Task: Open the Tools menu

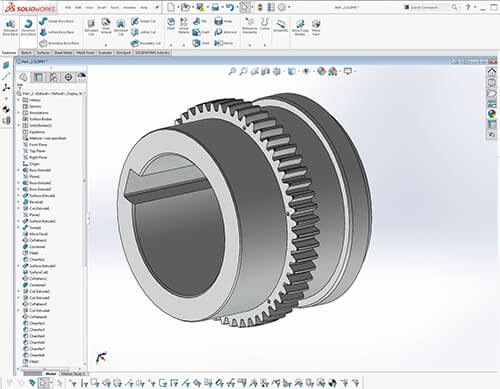Action: tap(115, 7)
